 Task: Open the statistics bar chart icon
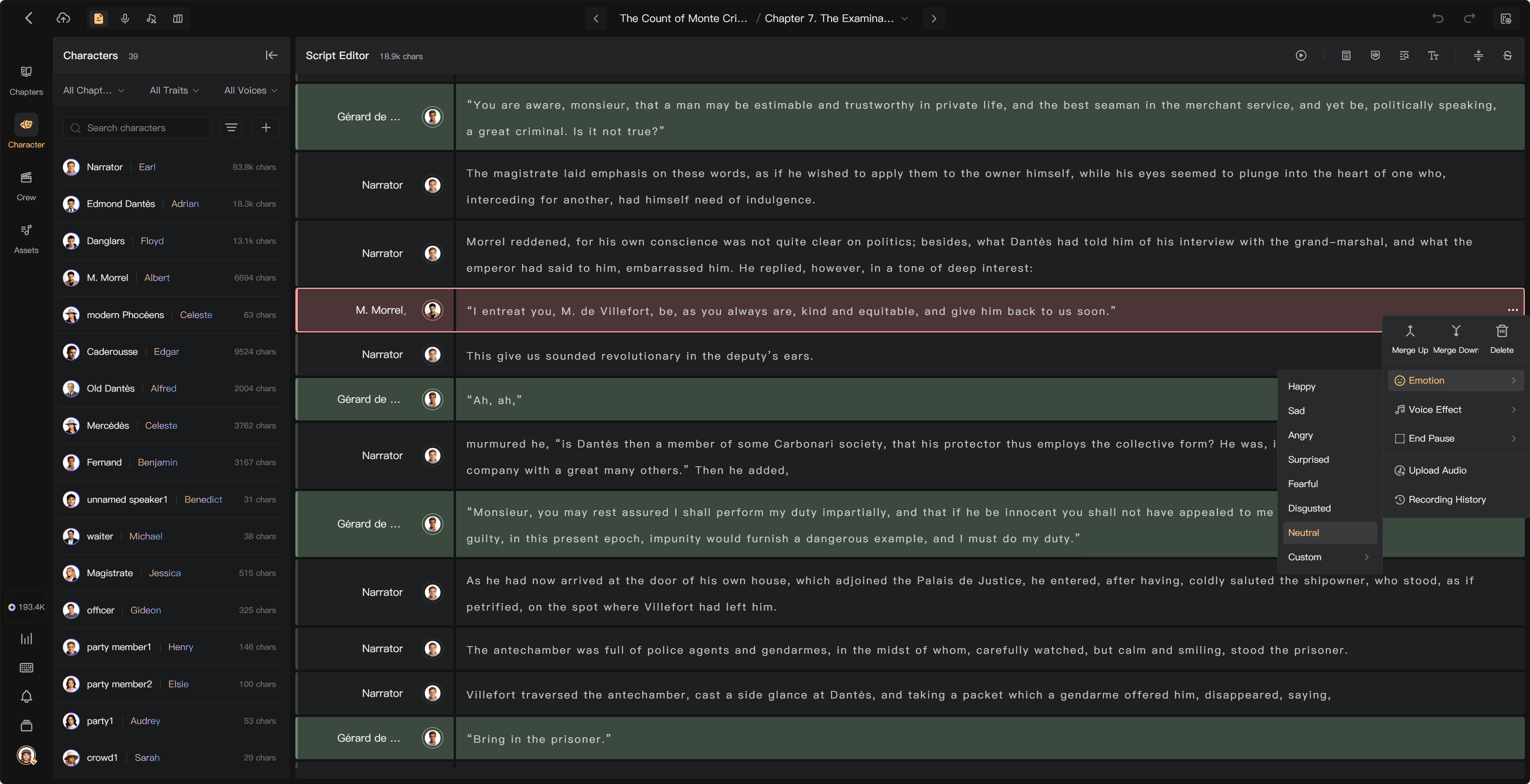(x=26, y=639)
